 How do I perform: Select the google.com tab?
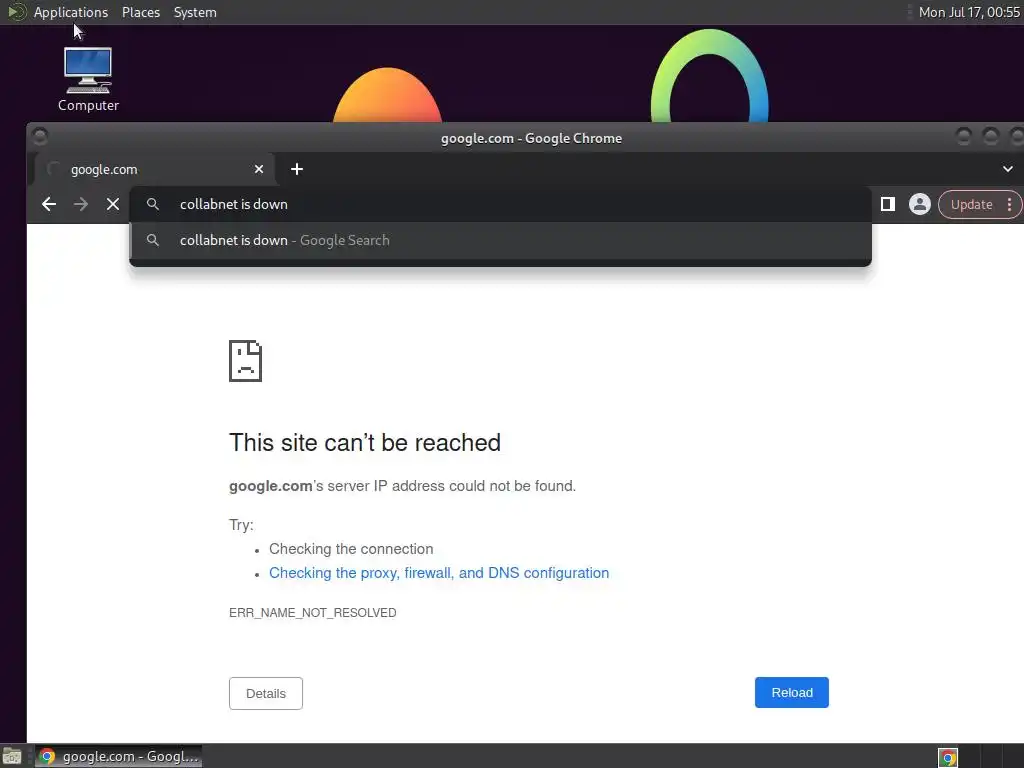(154, 169)
